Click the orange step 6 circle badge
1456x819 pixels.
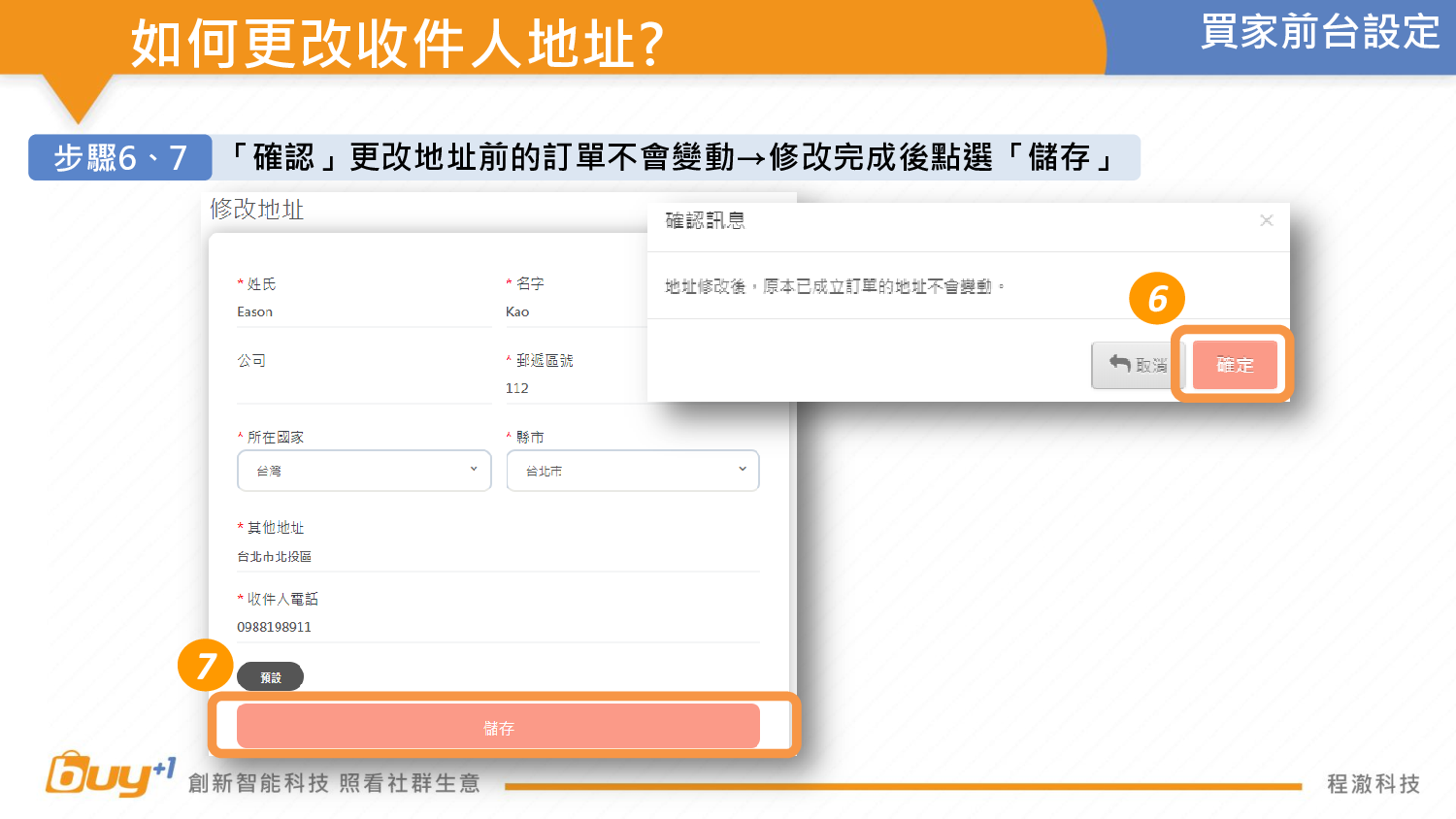pos(1157,299)
